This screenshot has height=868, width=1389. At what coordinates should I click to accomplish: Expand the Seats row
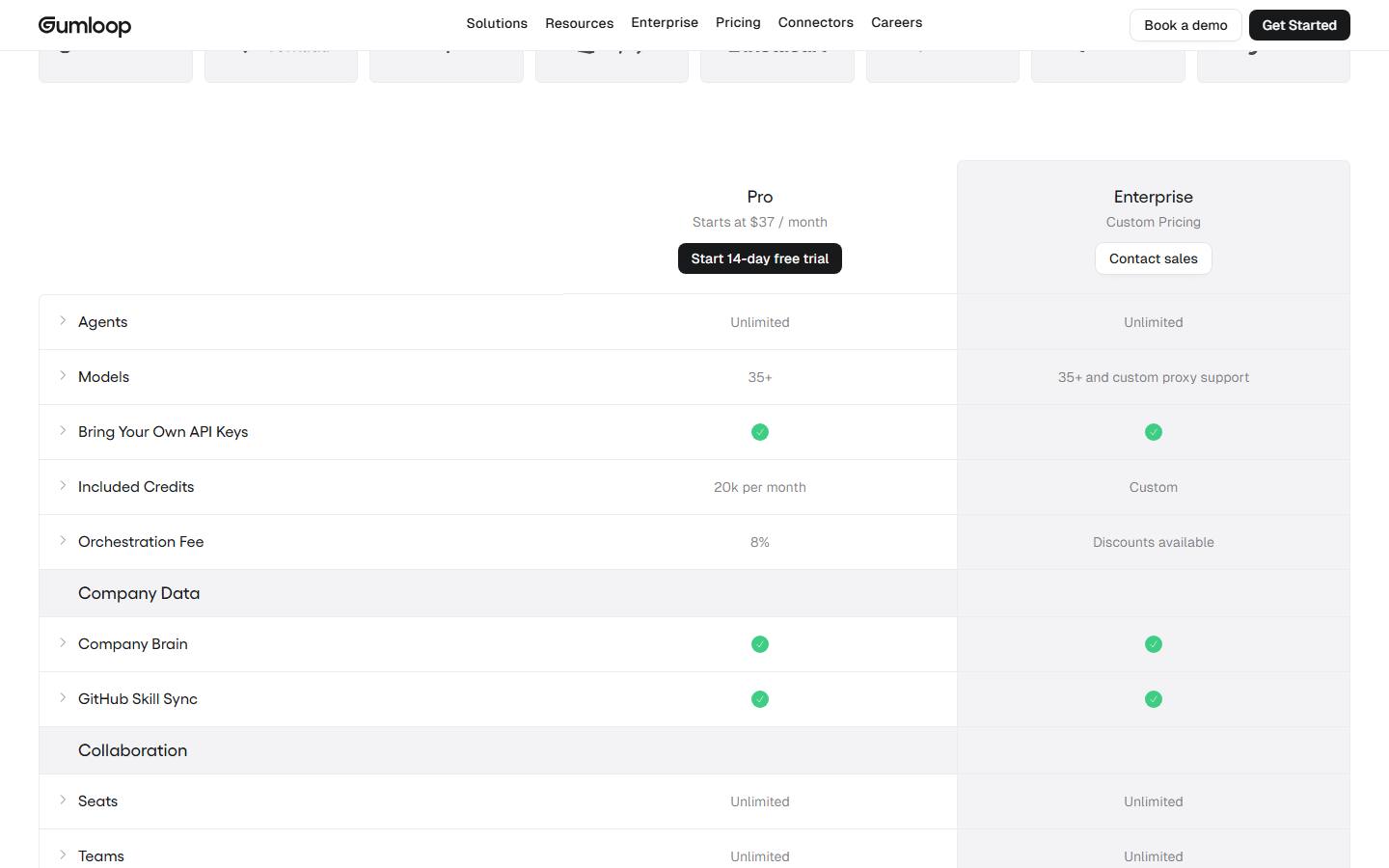63,800
